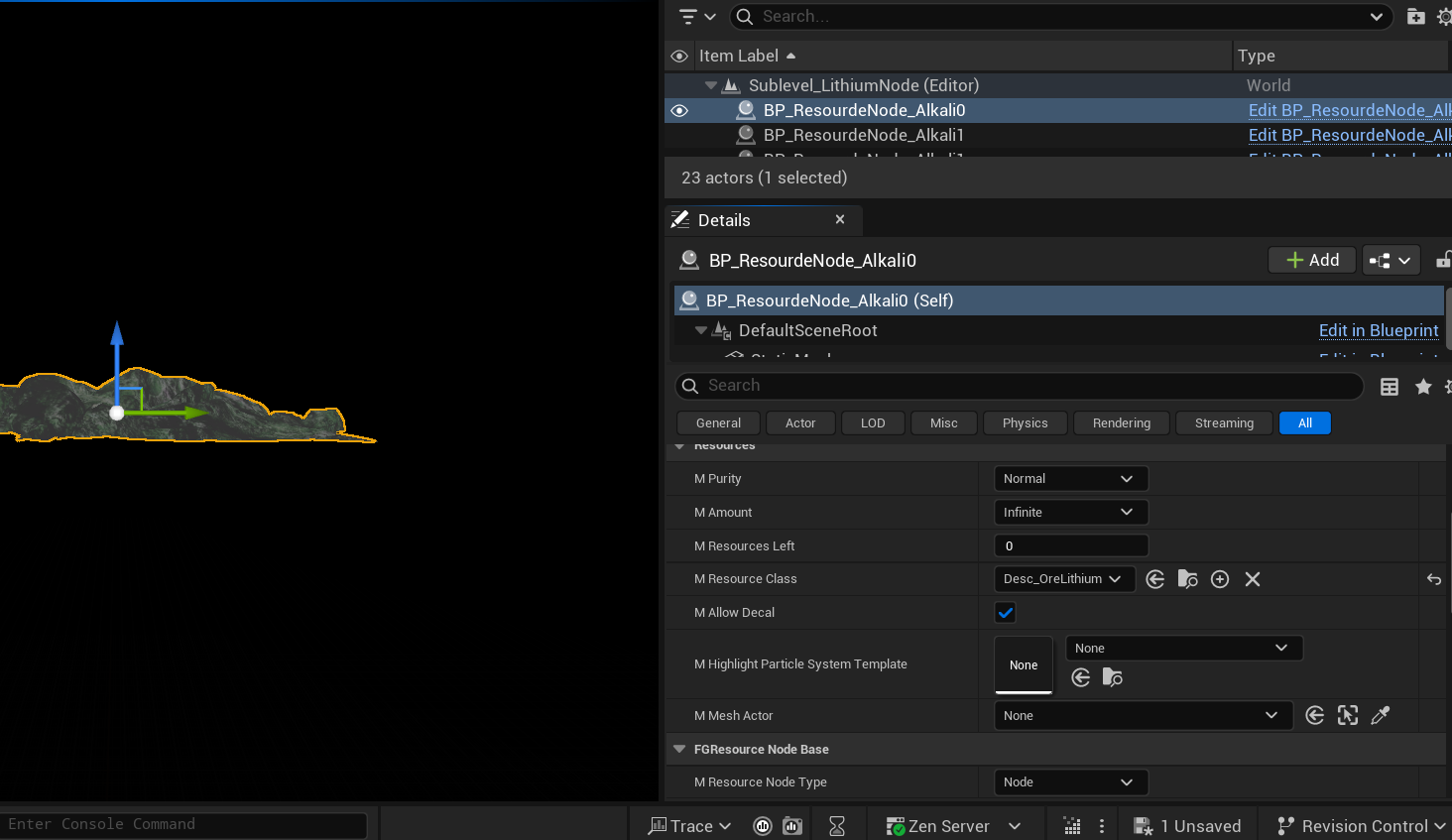Viewport: 1452px width, 840px height.
Task: Select the Rendering filter tab
Action: pos(1122,423)
